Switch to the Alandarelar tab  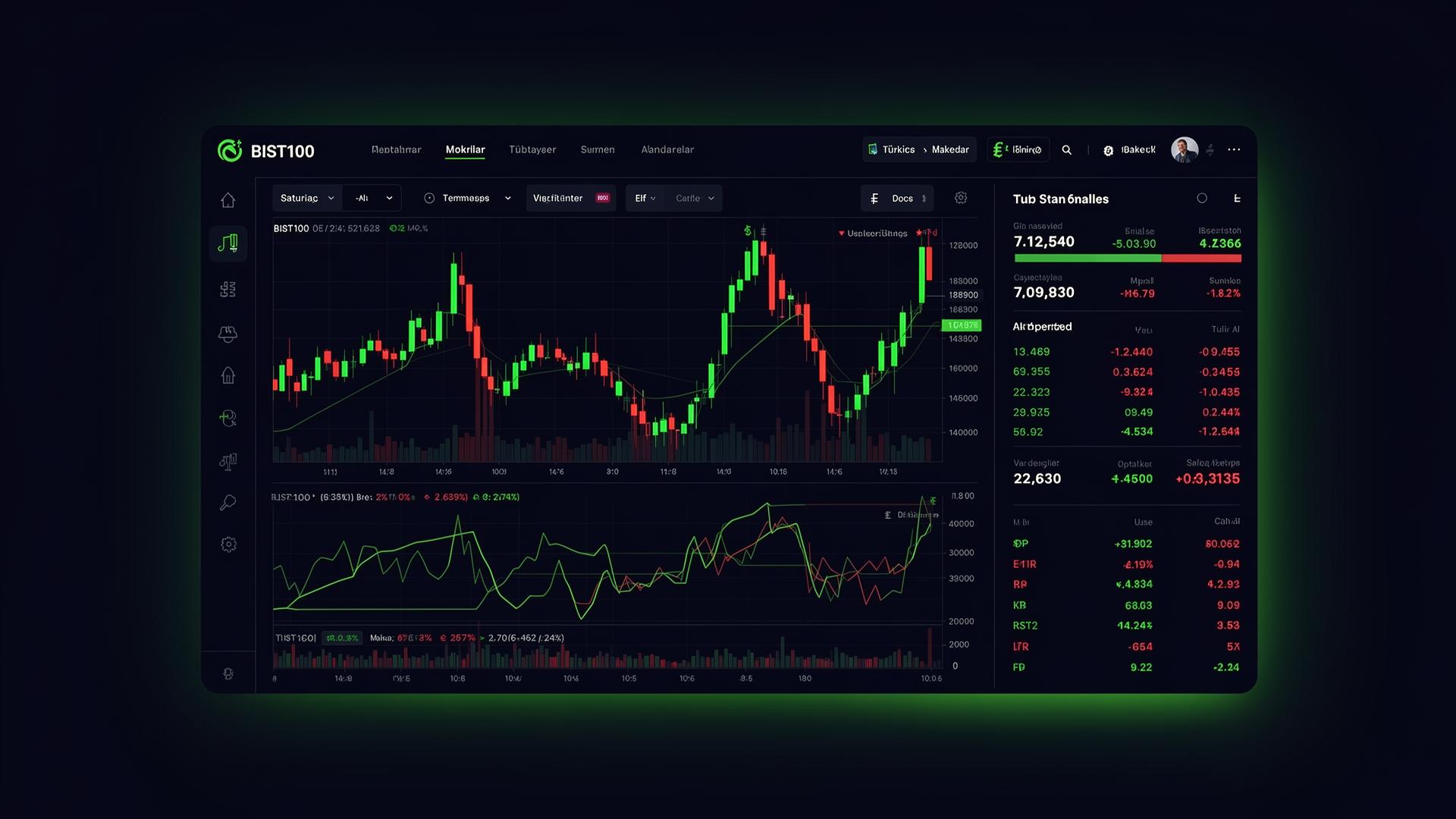[x=667, y=149]
